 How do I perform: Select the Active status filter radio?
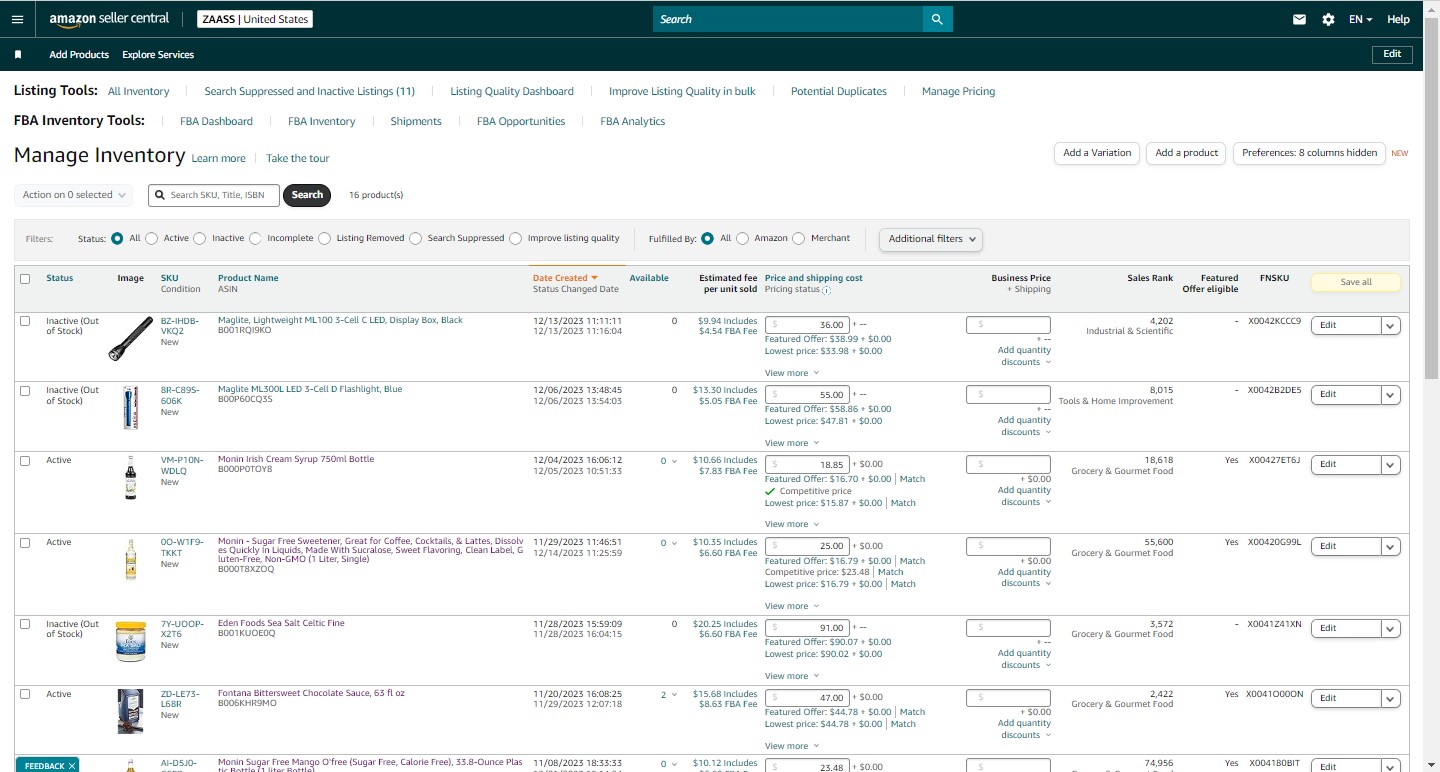pyautogui.click(x=151, y=239)
